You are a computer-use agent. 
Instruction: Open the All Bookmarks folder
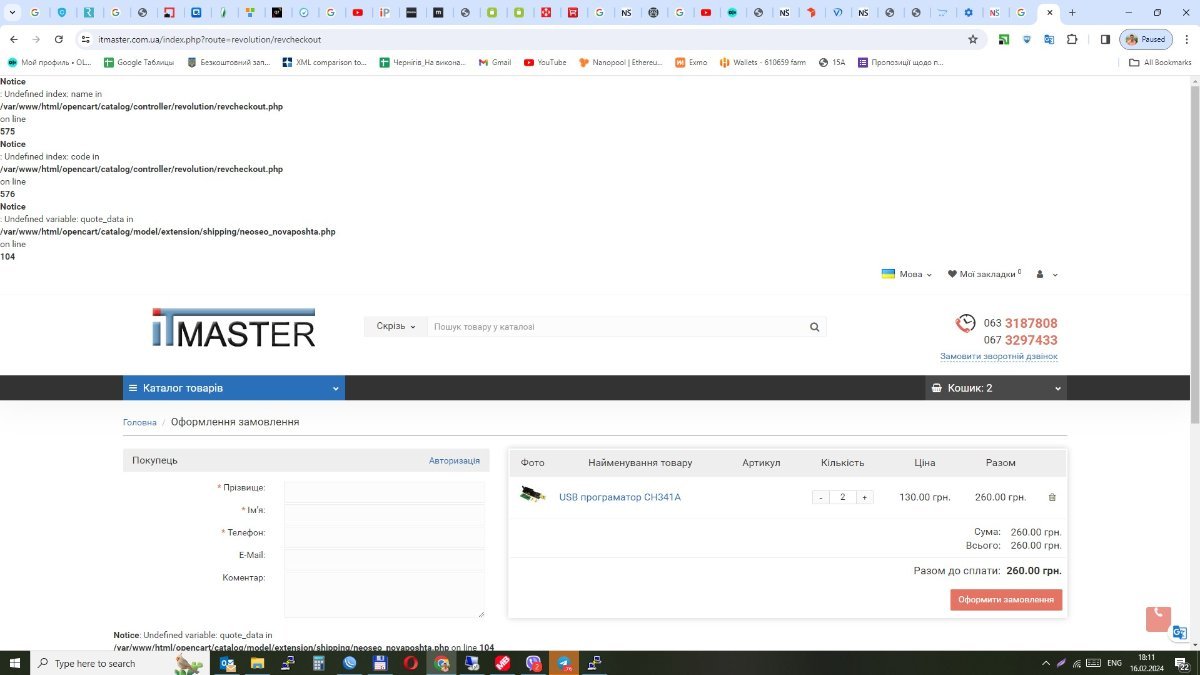[1160, 62]
